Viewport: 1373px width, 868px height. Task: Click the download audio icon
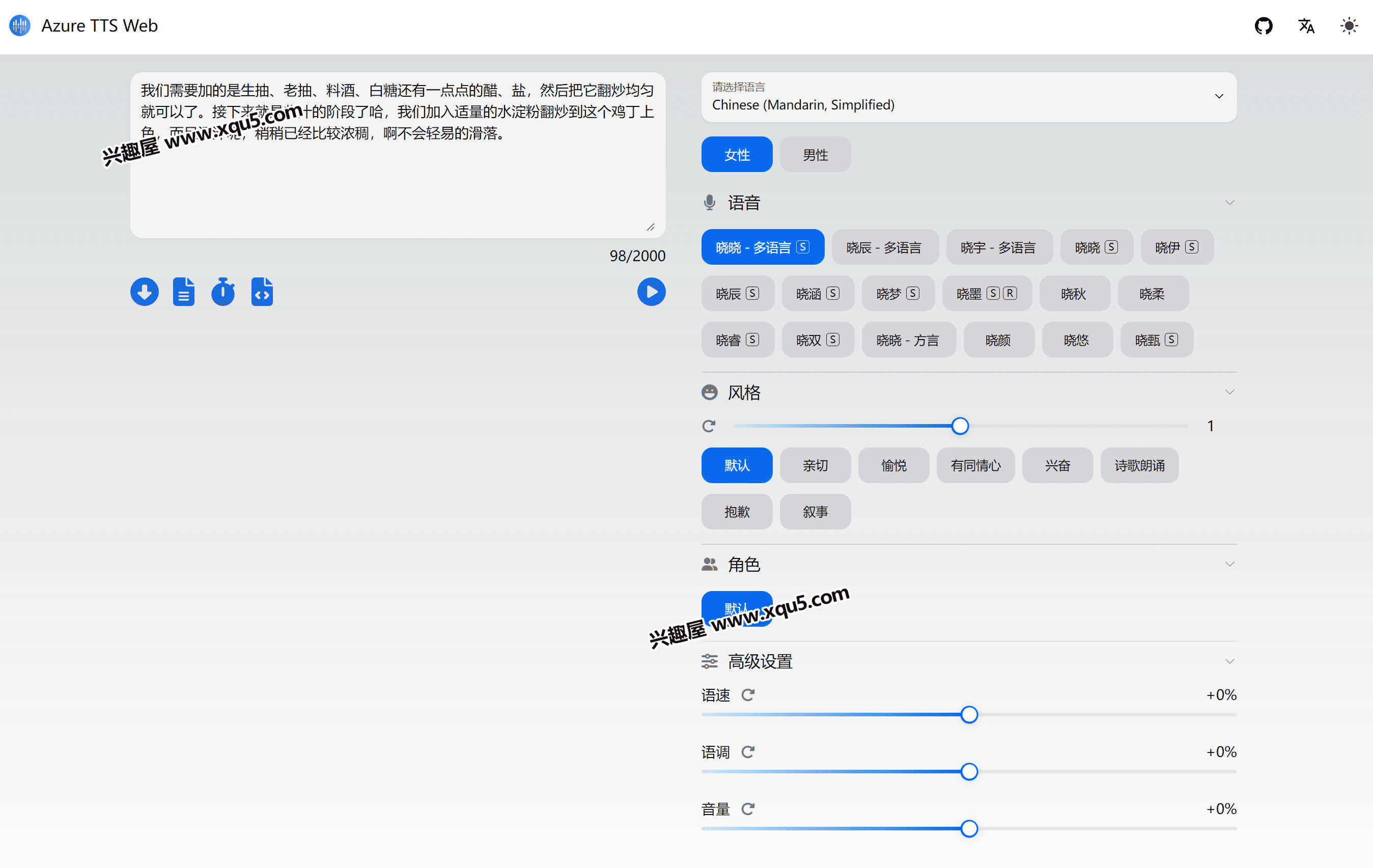144,292
